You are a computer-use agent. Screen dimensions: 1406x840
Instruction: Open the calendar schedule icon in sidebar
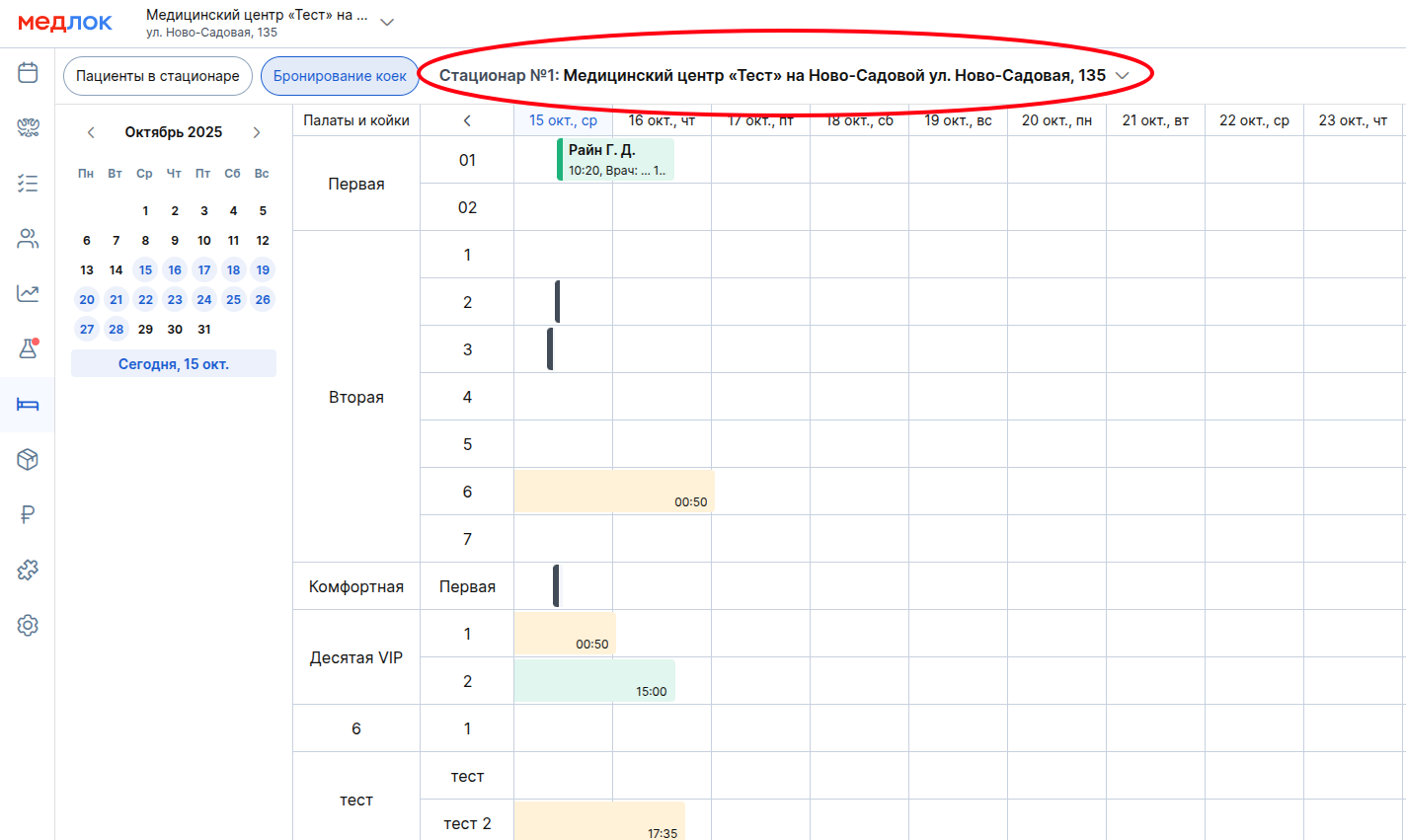click(28, 72)
